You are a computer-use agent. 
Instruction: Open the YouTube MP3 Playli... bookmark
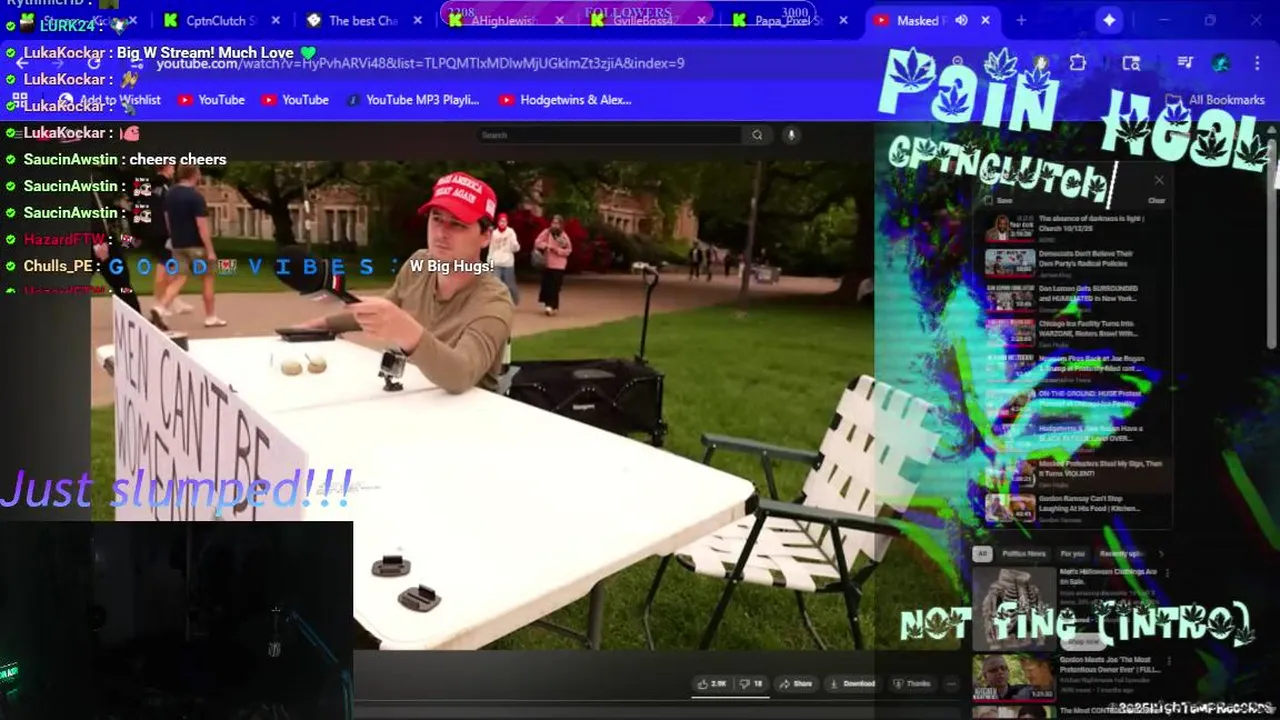(412, 100)
